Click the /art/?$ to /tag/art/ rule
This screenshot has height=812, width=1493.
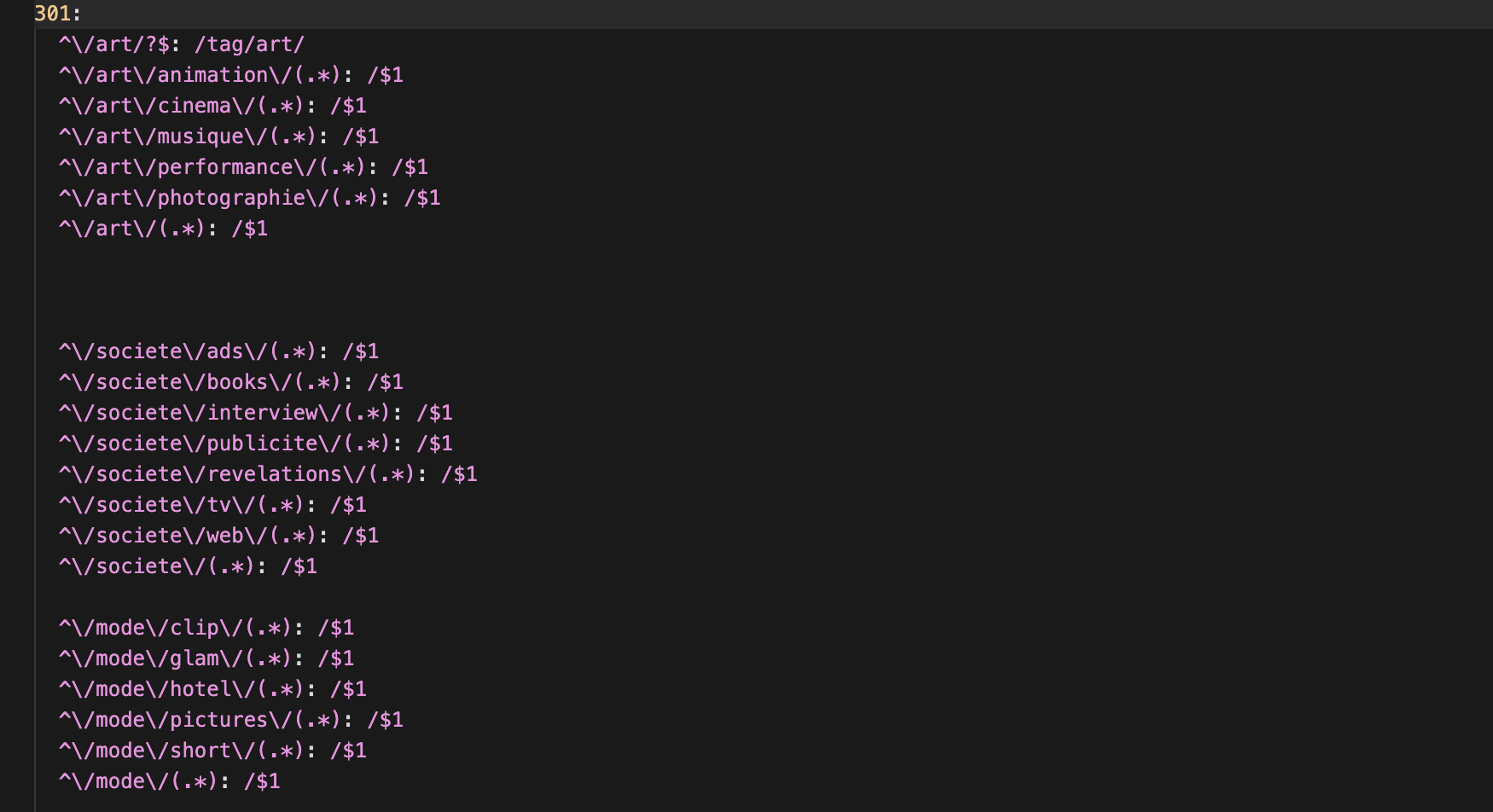click(x=181, y=44)
